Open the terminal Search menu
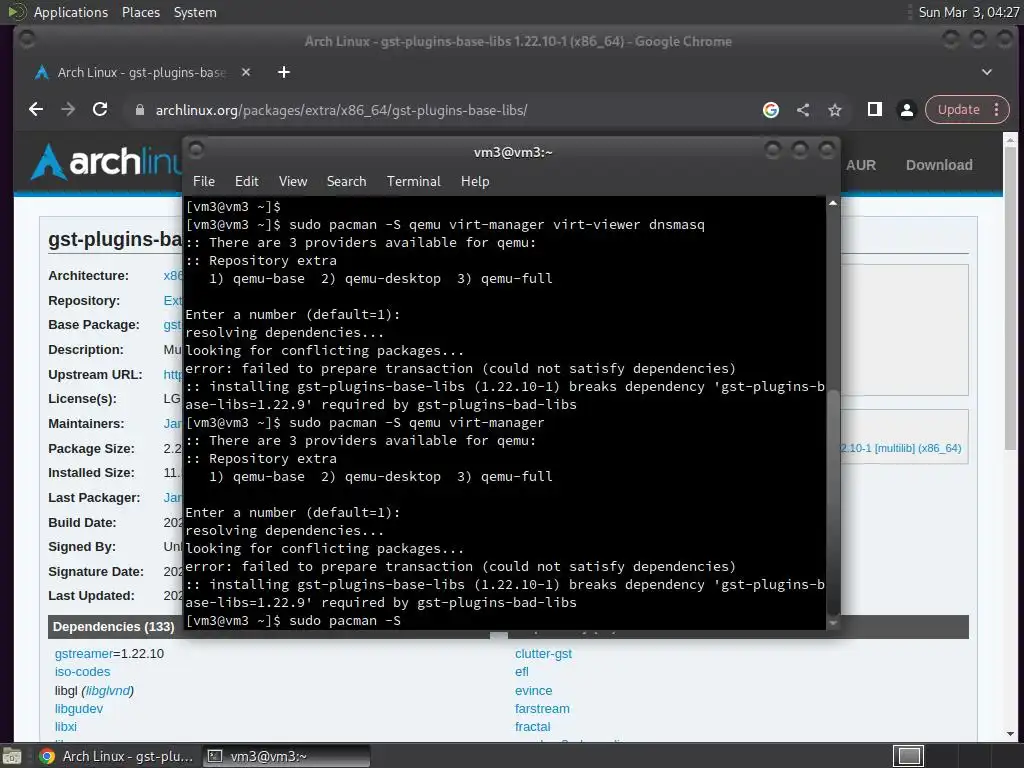1024x768 pixels. (346, 182)
